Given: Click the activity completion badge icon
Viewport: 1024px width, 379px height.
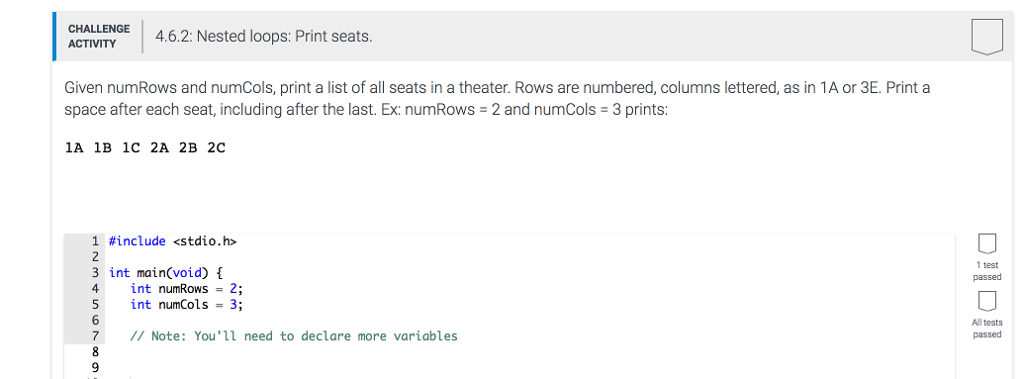Looking at the screenshot, I should (x=986, y=37).
